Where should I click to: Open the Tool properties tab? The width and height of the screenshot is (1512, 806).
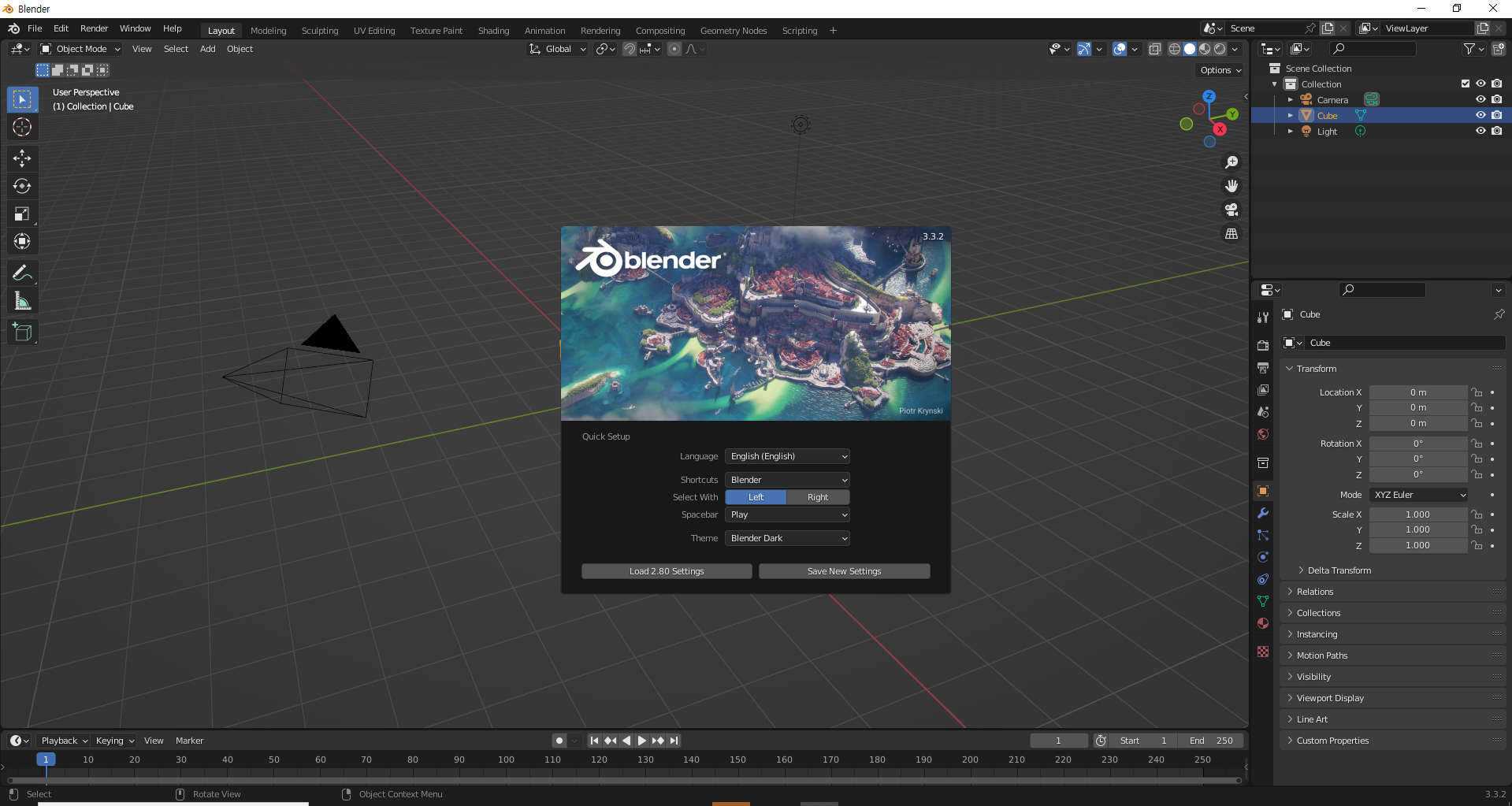[1263, 317]
